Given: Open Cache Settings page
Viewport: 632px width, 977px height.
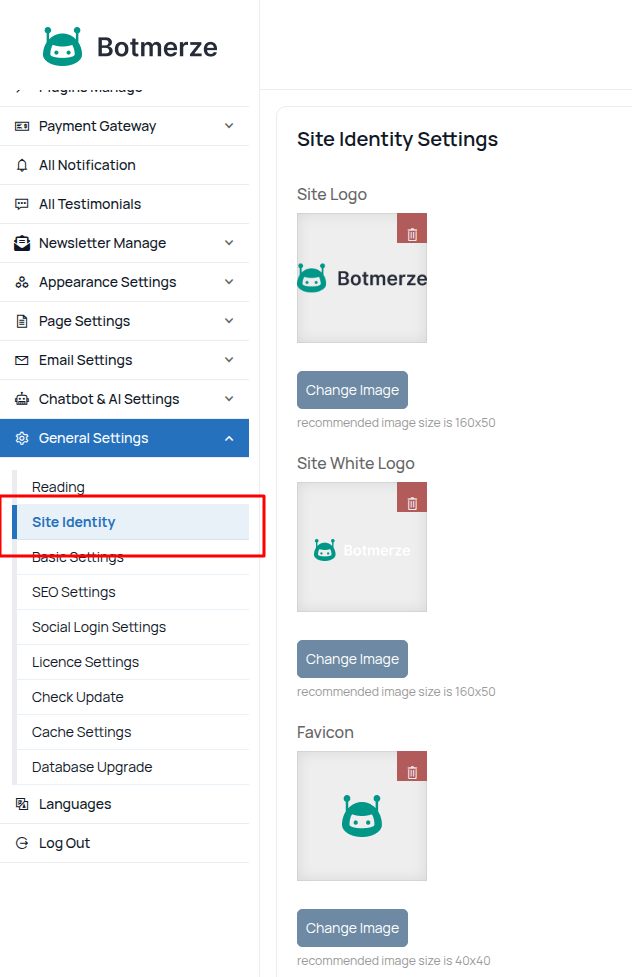Looking at the screenshot, I should tap(81, 732).
